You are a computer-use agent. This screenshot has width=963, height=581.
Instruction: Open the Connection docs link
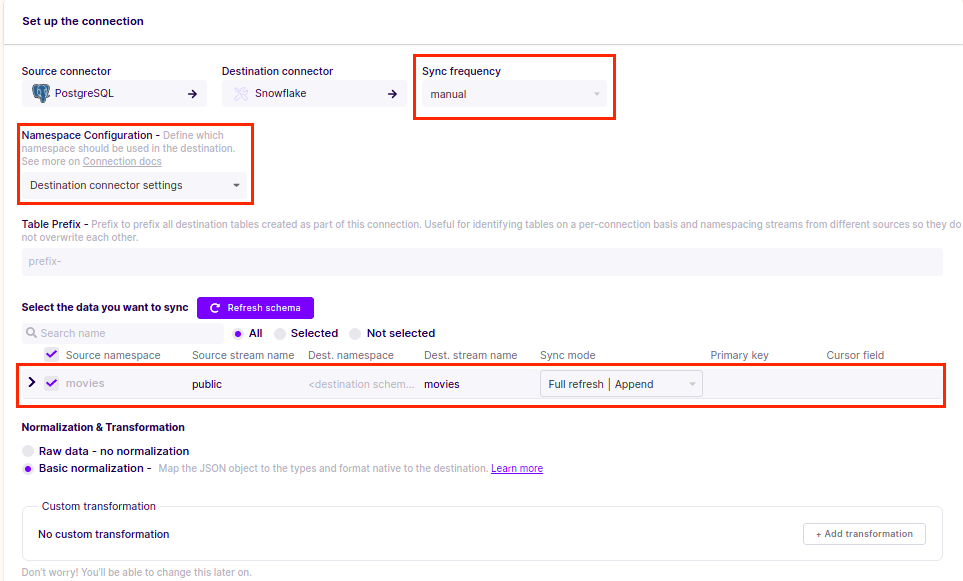(122, 161)
